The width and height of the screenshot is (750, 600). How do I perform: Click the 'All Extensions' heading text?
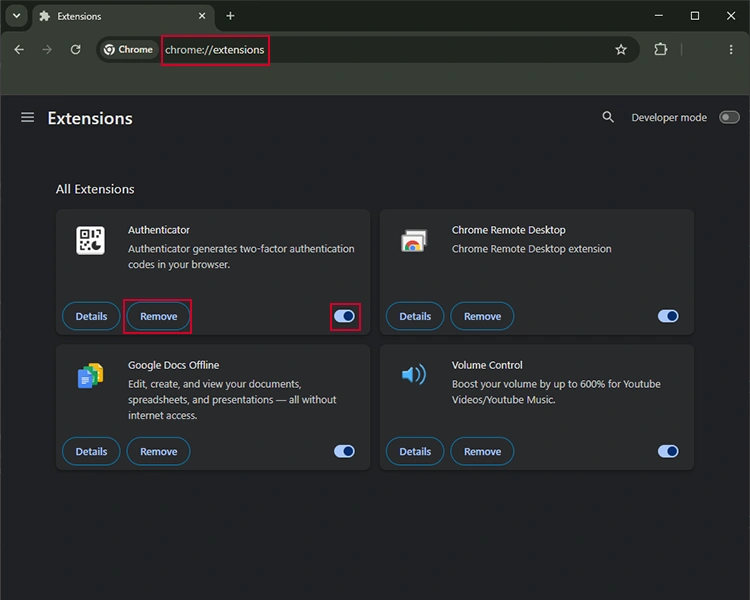click(95, 189)
